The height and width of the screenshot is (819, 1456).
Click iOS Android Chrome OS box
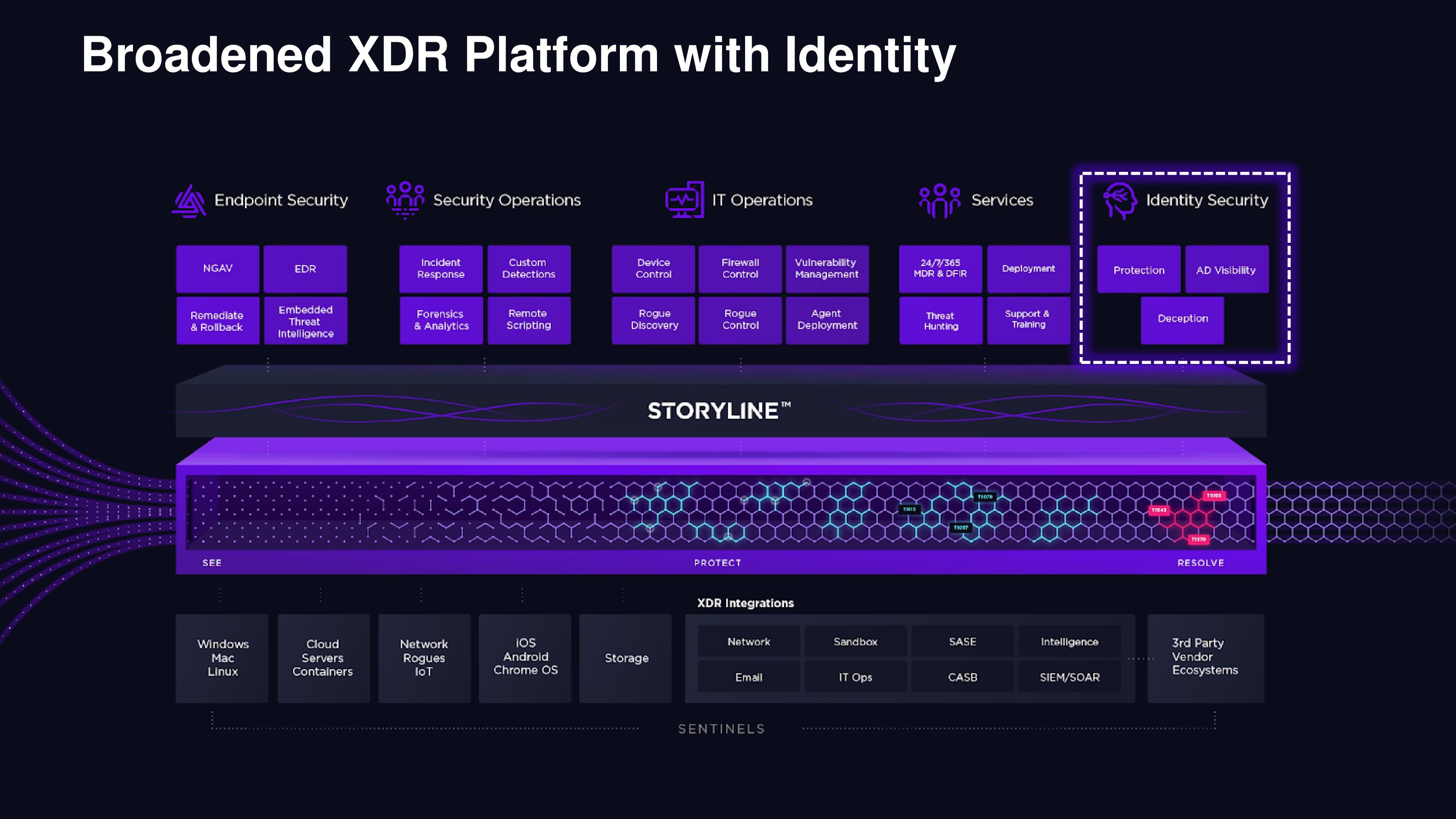[525, 658]
